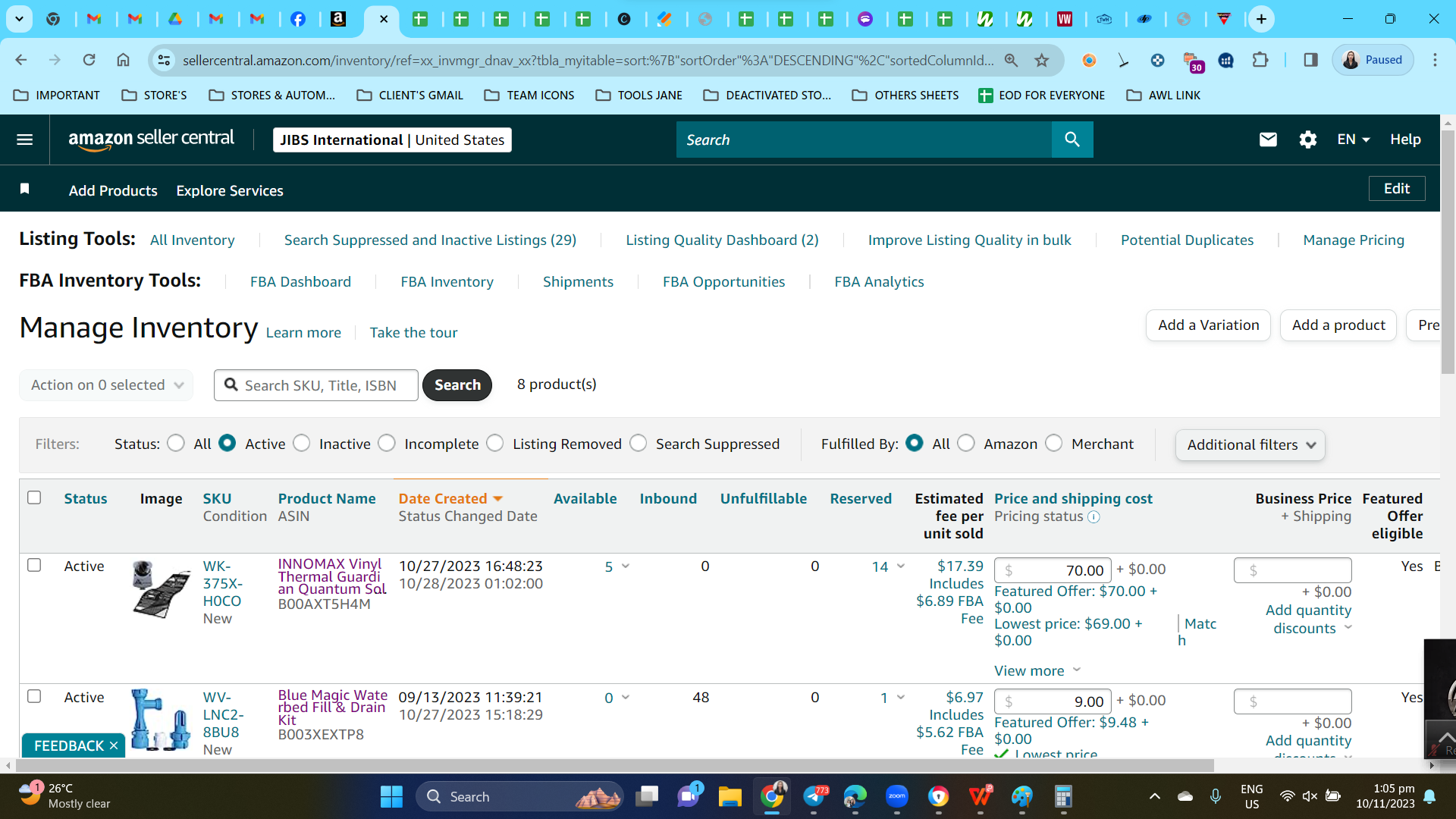
Task: Choose the Active status filter
Action: tap(227, 443)
